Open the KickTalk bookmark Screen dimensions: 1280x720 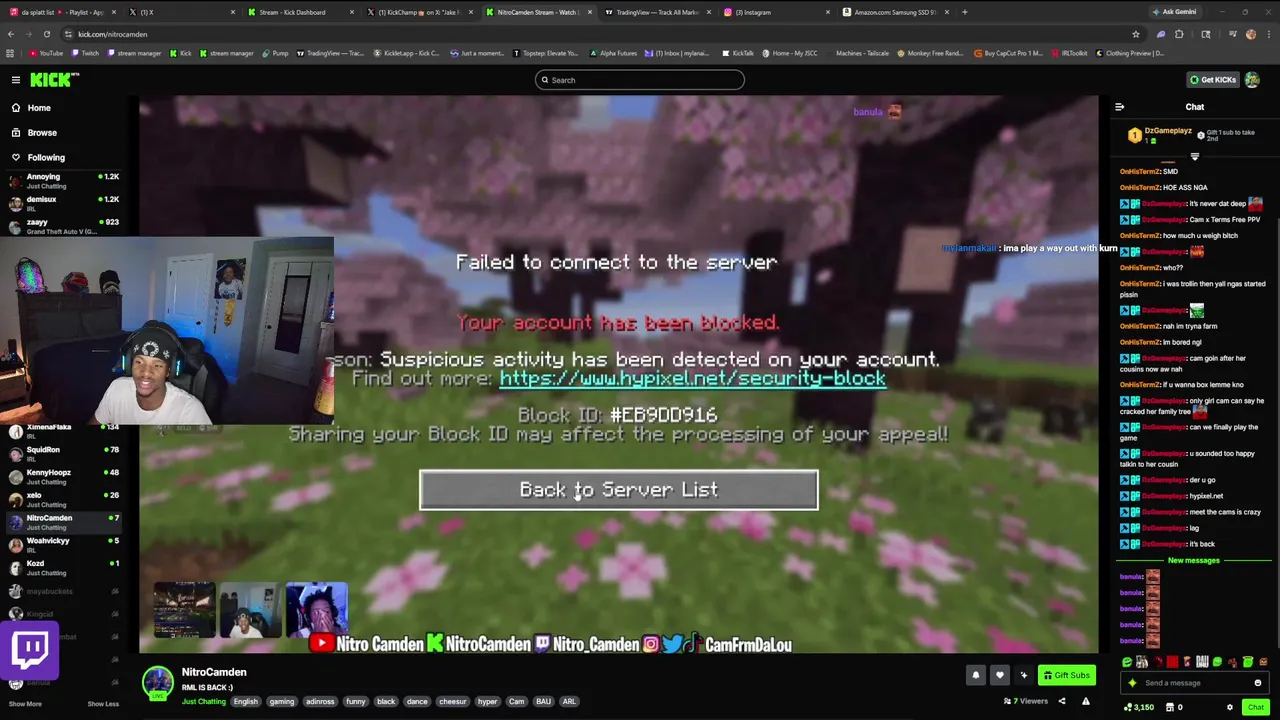pyautogui.click(x=738, y=53)
